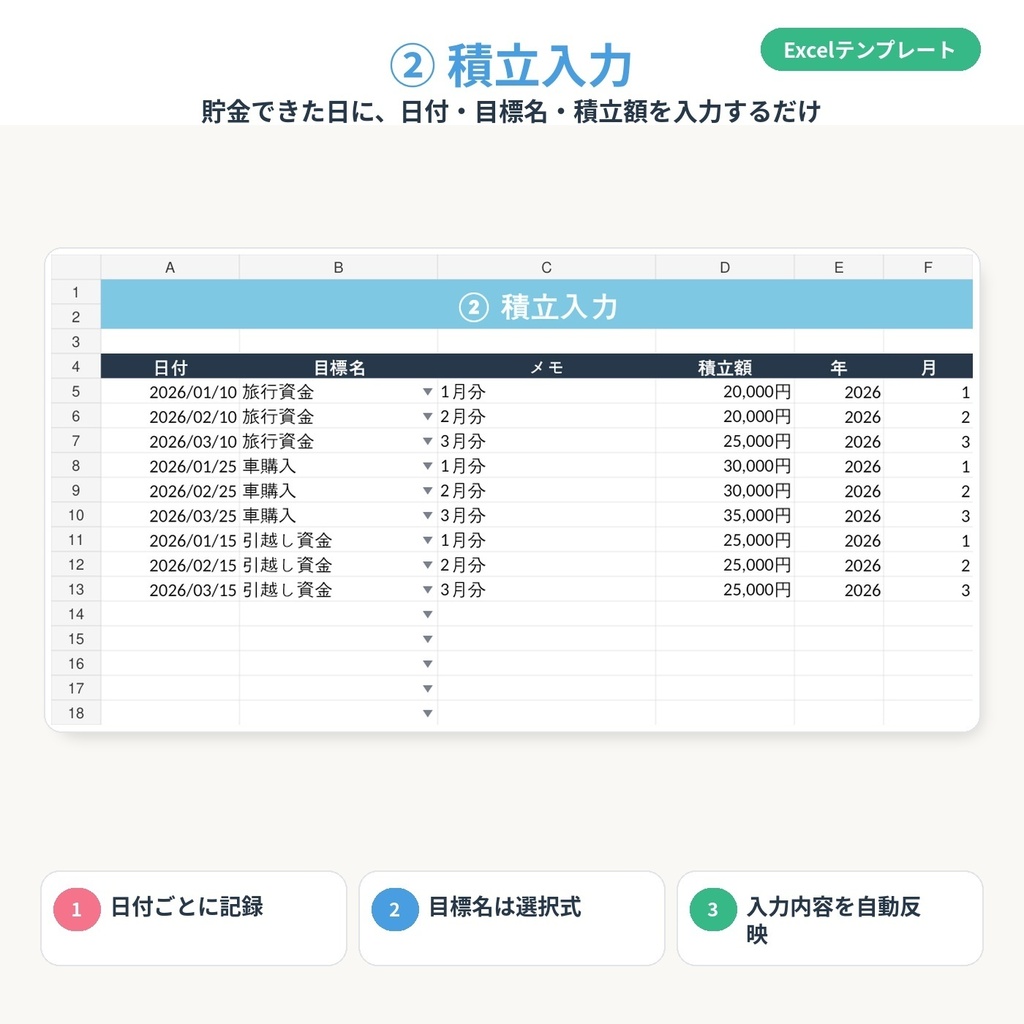Viewport: 1024px width, 1024px height.
Task: Select column A header
Action: pos(170,268)
